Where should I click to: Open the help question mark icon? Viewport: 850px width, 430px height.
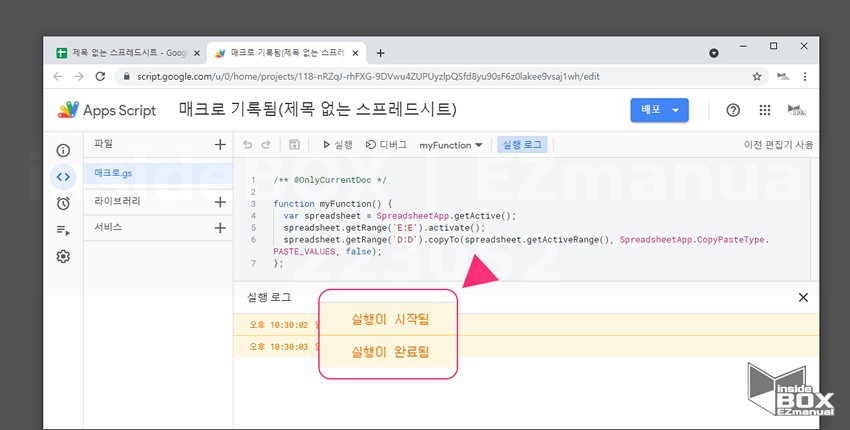tap(733, 110)
